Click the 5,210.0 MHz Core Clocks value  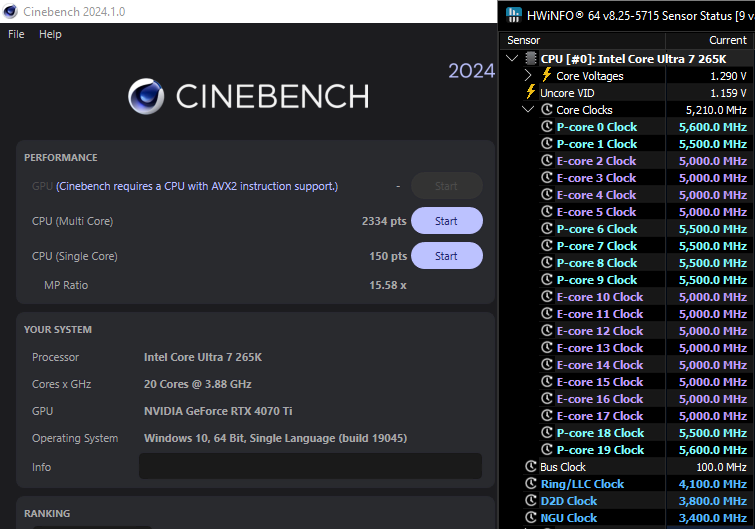tap(716, 110)
